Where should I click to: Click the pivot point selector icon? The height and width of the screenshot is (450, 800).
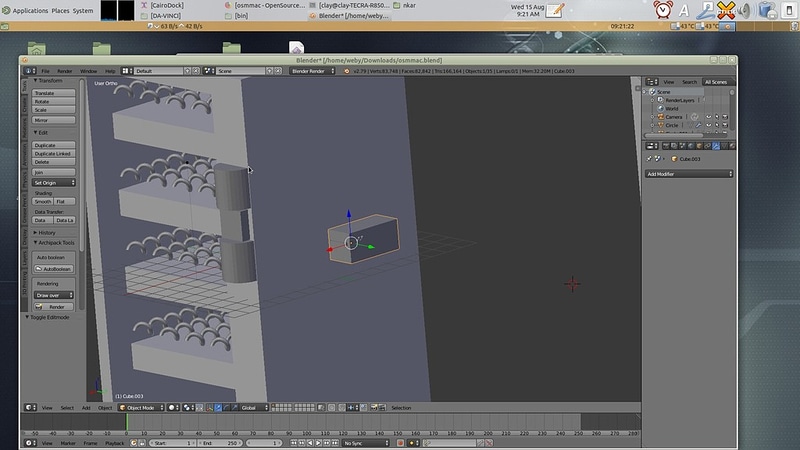pyautogui.click(x=187, y=408)
